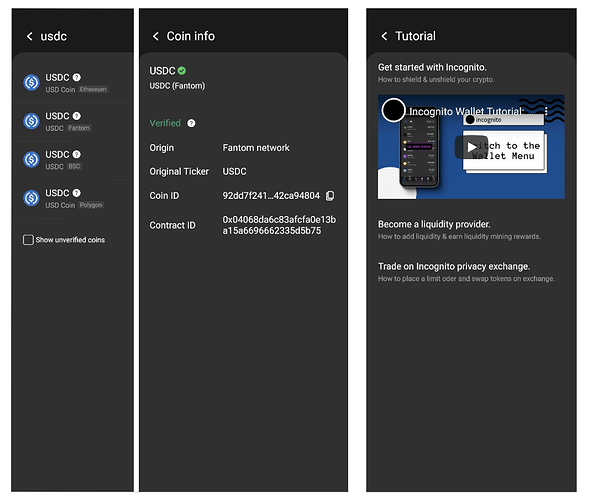Go back from the Tutorial screen
This screenshot has height=500, width=593.
(384, 36)
